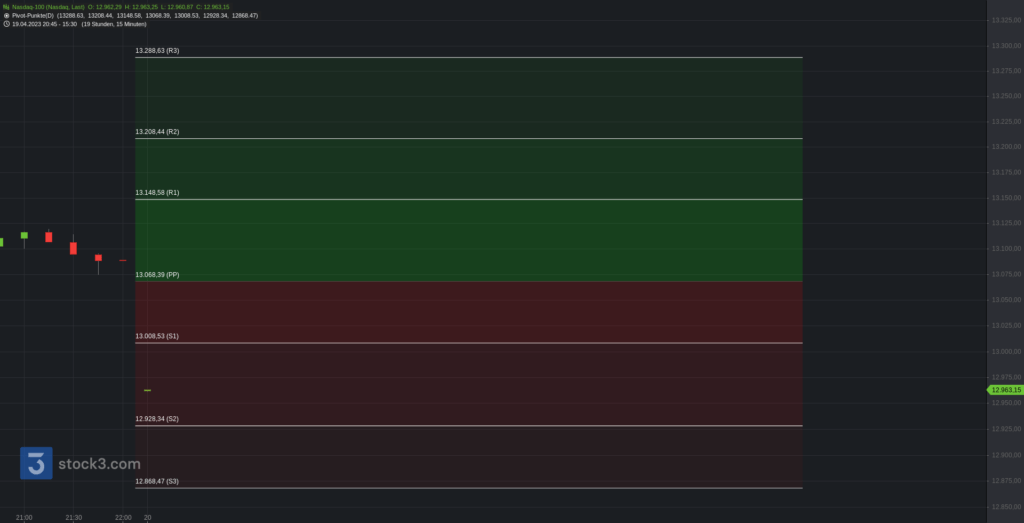Click the candlestick icon before Nasdaq-100
Image resolution: width=1024 pixels, height=523 pixels.
pos(6,7)
